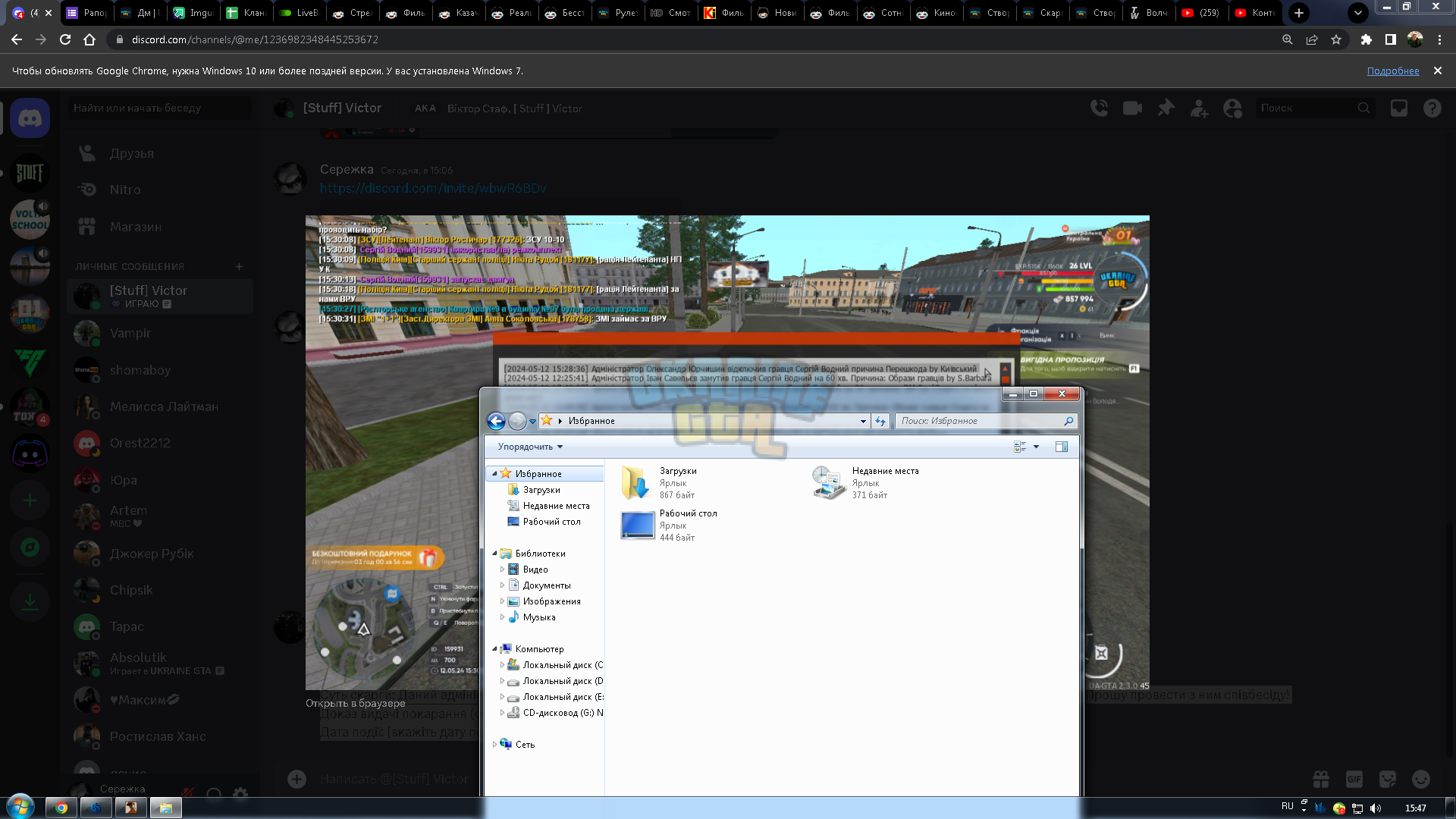
Task: Switch to the YouTube (259) tab
Action: [x=1202, y=13]
